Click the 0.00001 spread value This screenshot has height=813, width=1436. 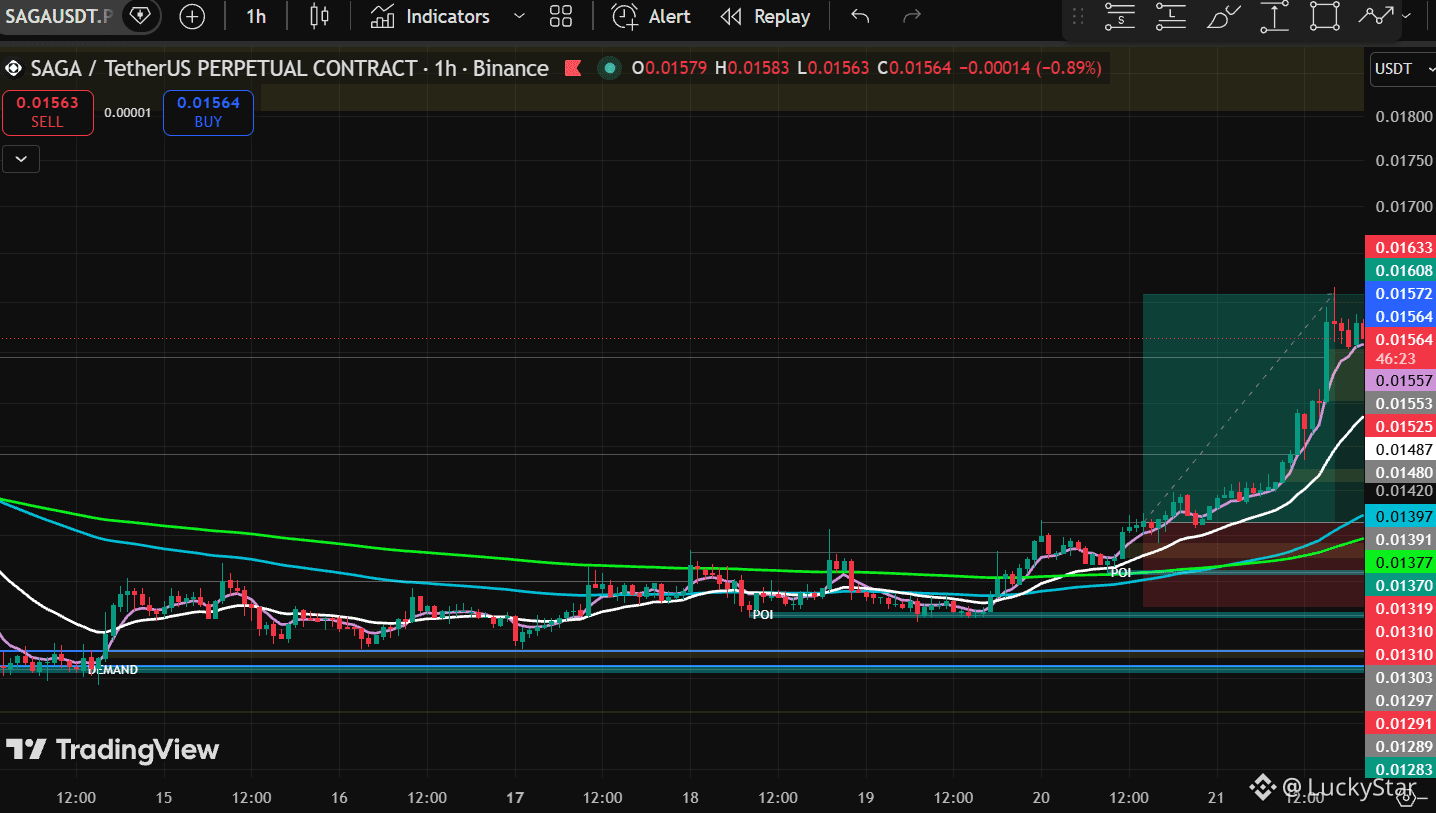pyautogui.click(x=127, y=112)
